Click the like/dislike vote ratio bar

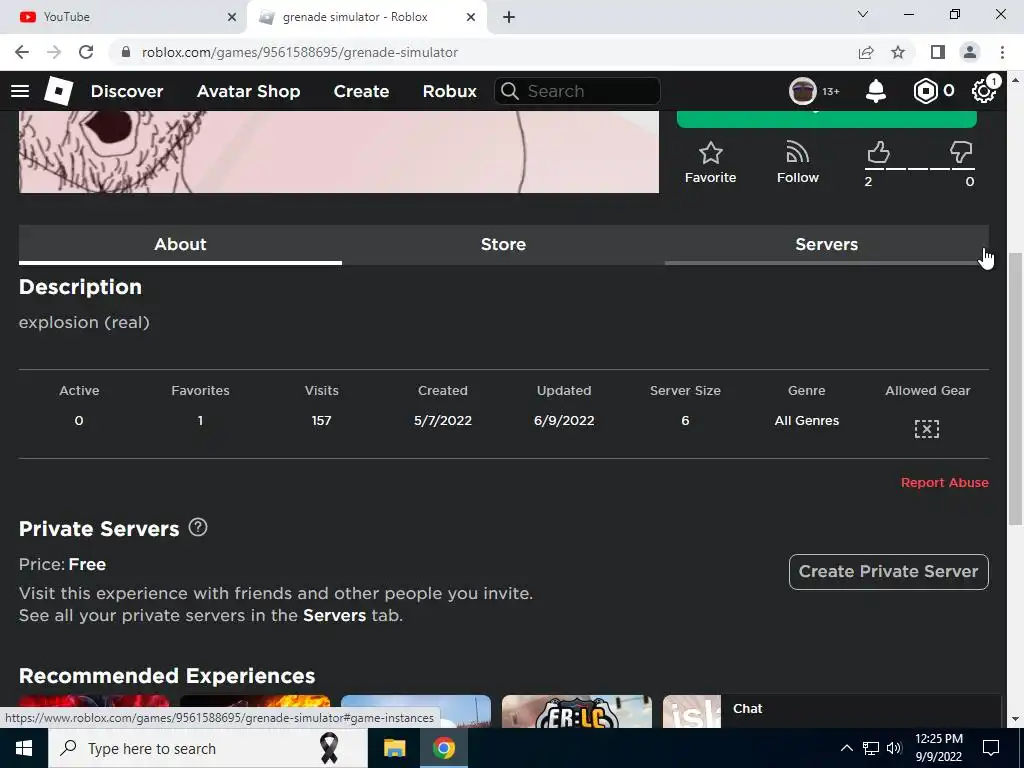pos(919,168)
